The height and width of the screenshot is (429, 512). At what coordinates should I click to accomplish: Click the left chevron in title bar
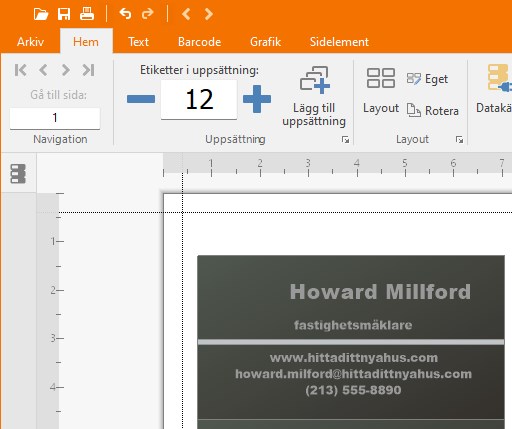186,14
